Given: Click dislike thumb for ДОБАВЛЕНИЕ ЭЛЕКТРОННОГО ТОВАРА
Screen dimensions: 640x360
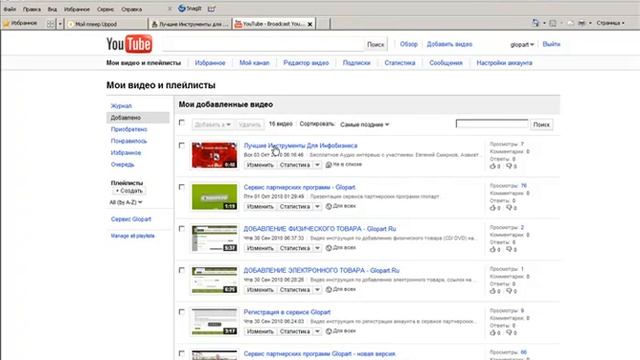Looking at the screenshot, I should [x=509, y=291].
